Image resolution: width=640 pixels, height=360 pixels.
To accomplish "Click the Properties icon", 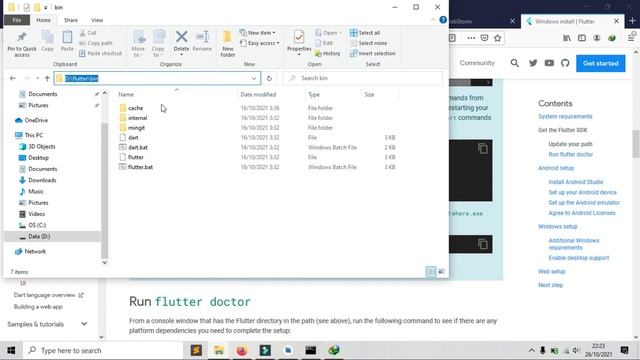I will [299, 38].
